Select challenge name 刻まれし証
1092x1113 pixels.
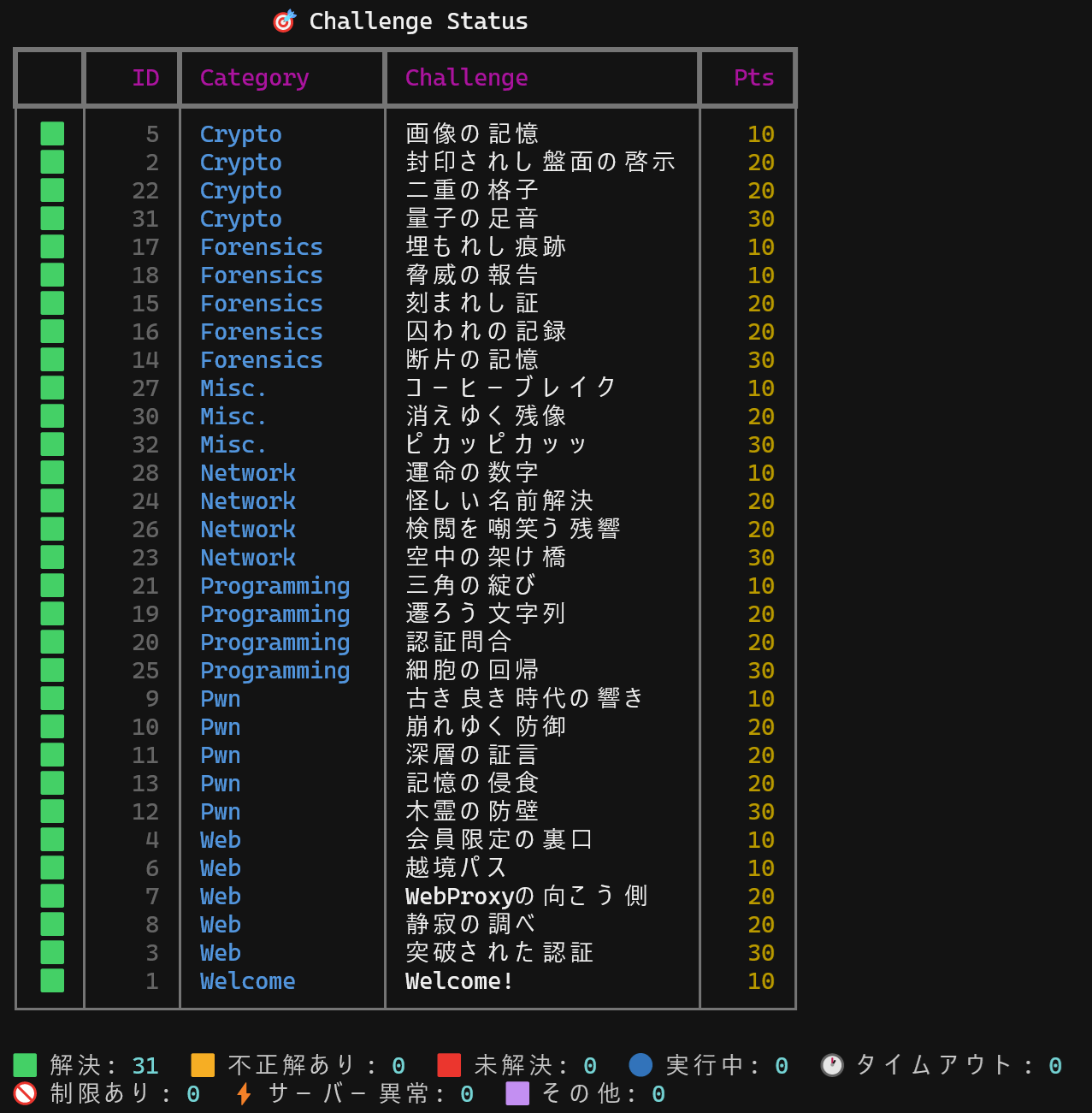coord(473,303)
